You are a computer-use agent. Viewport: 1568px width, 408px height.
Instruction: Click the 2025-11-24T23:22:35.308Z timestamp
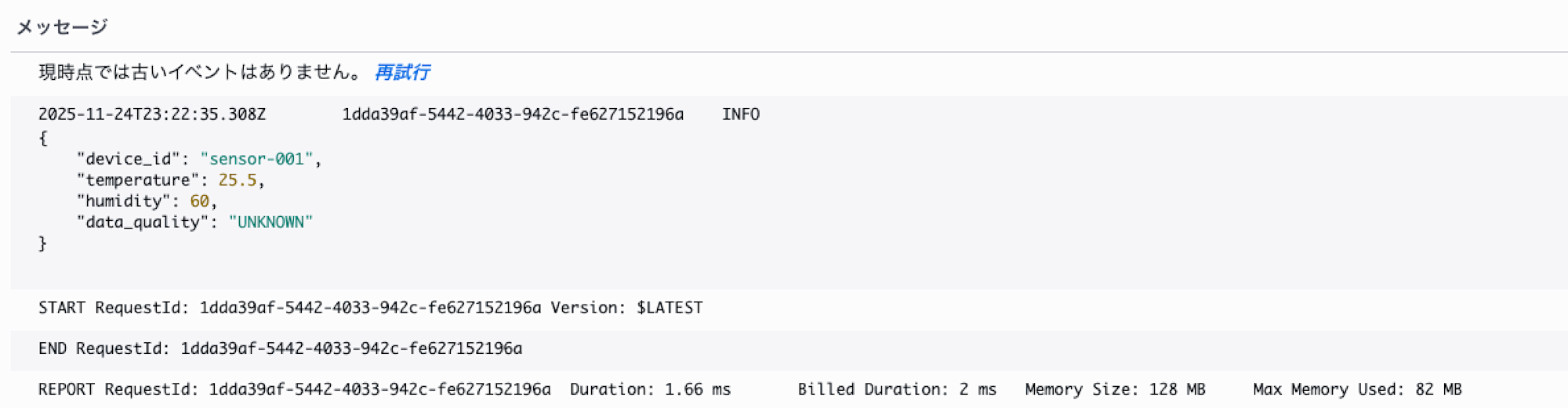coord(152,114)
